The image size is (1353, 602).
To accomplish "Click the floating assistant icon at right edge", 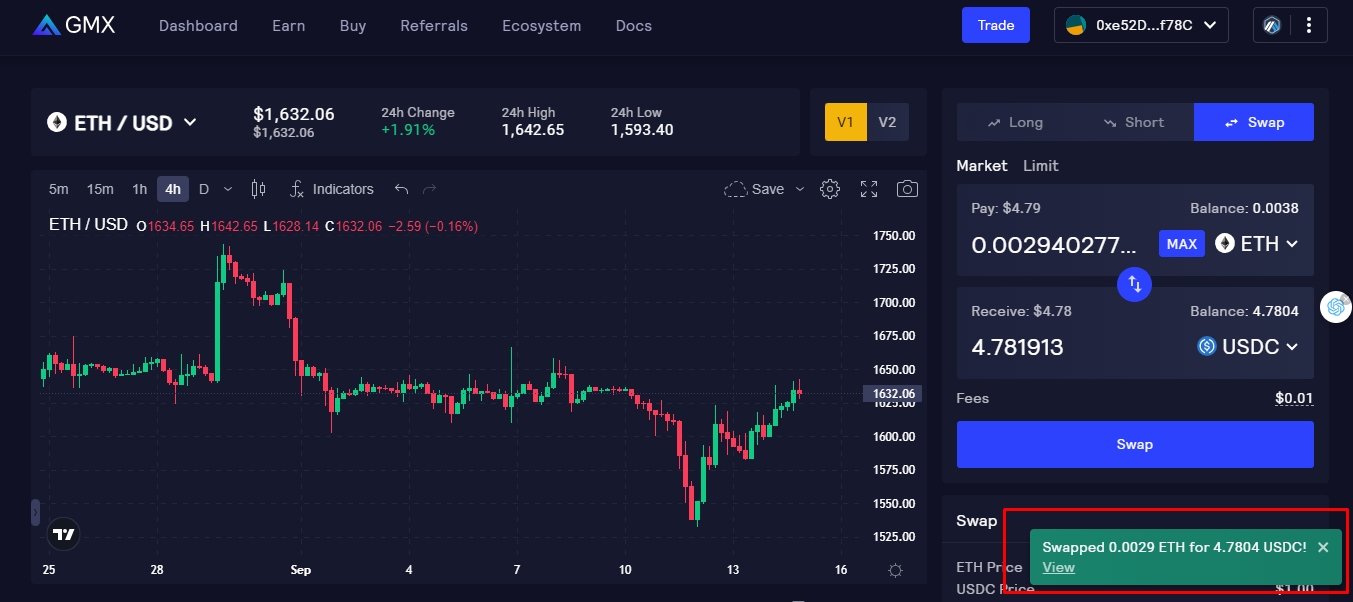I will 1337,307.
